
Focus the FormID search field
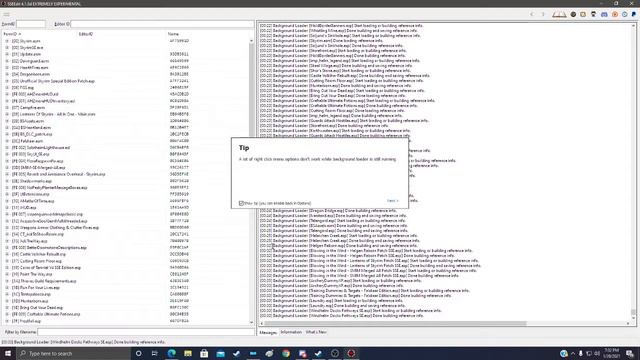31,24
